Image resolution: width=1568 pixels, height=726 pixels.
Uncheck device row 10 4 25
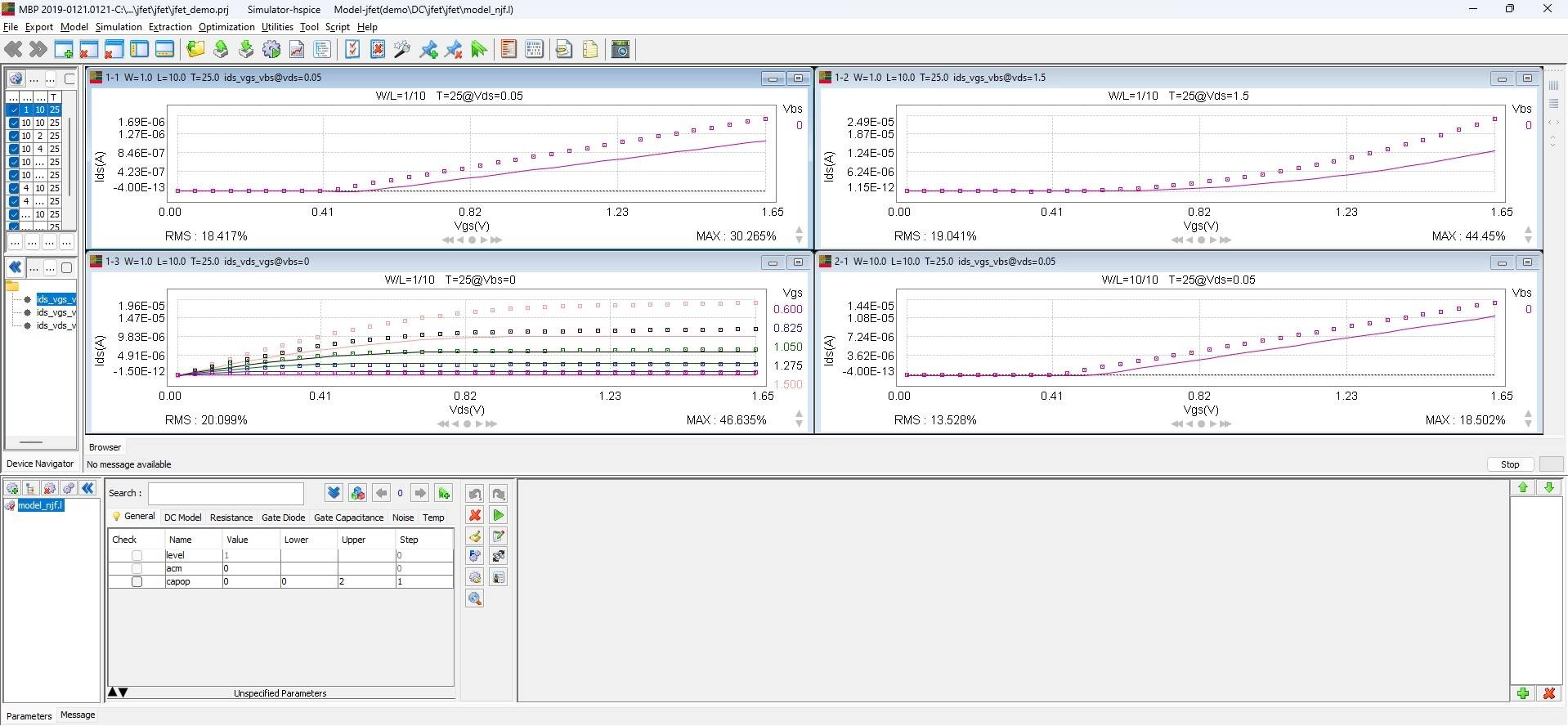[14, 149]
